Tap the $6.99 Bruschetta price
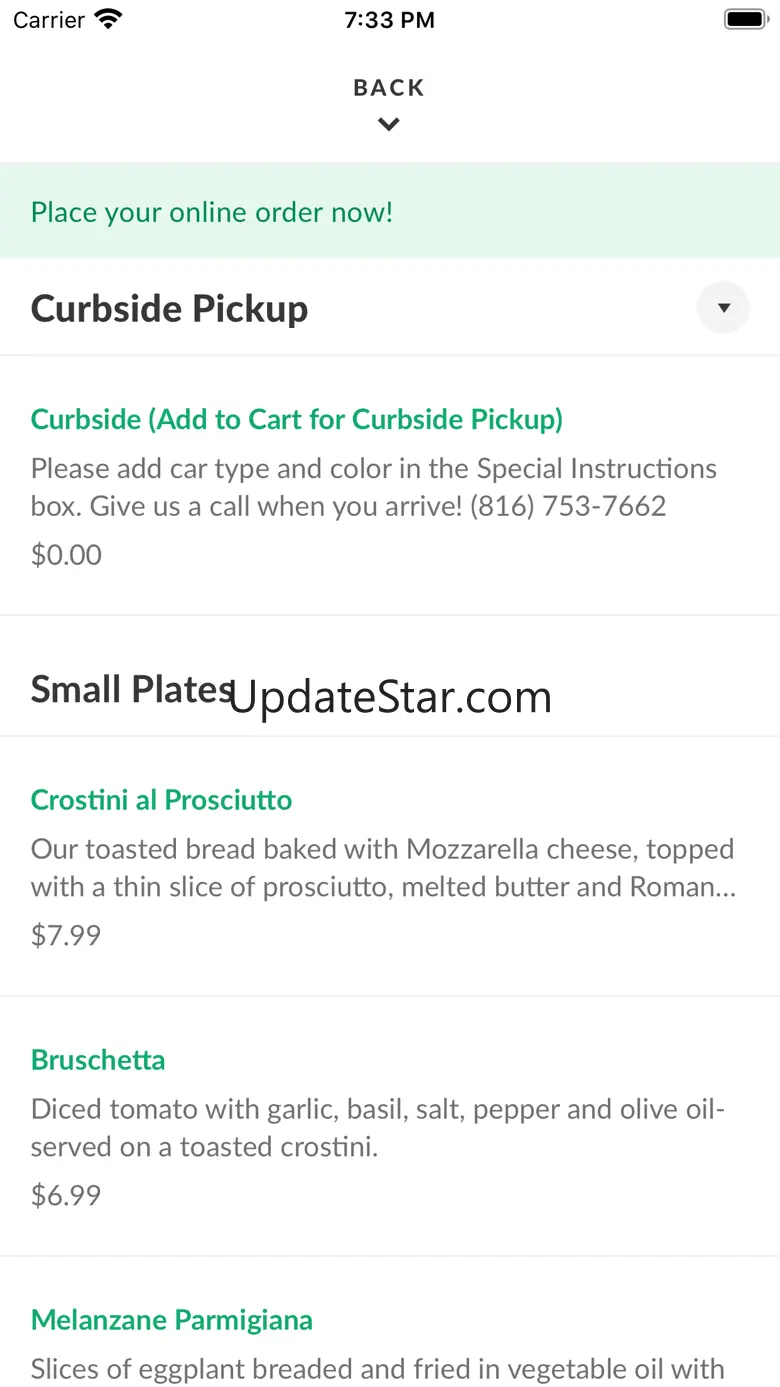This screenshot has height=1387, width=780. point(66,1195)
